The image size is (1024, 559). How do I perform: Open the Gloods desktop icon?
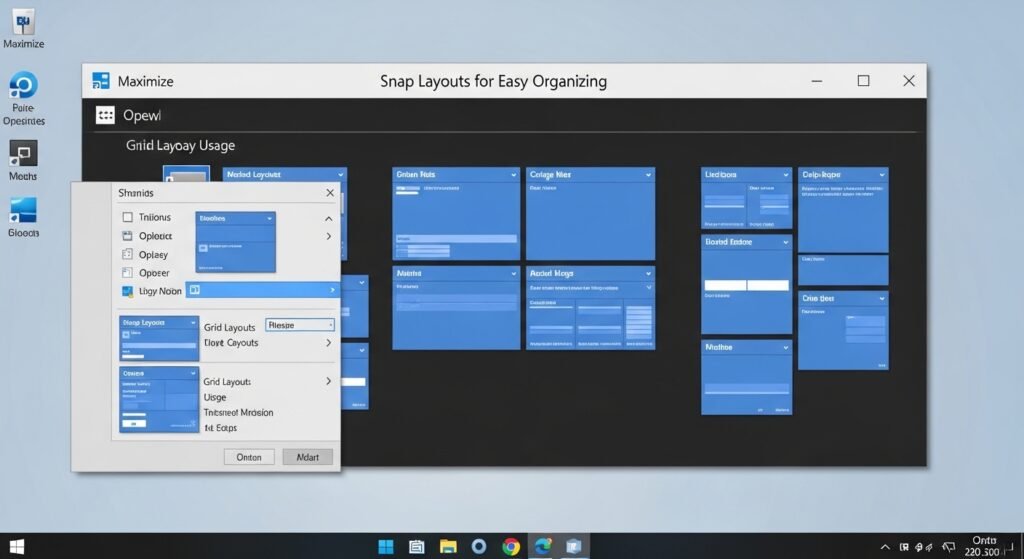[23, 211]
